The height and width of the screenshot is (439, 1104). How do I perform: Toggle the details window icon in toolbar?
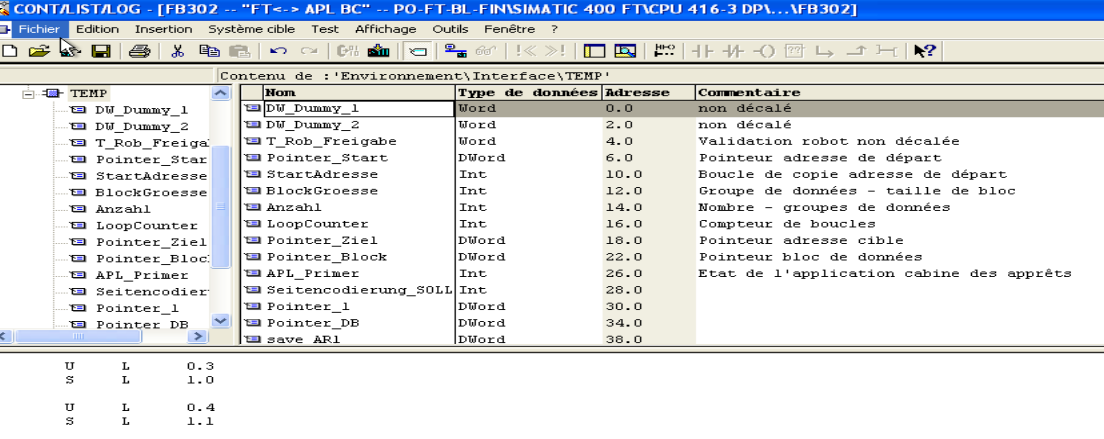pyautogui.click(x=625, y=50)
